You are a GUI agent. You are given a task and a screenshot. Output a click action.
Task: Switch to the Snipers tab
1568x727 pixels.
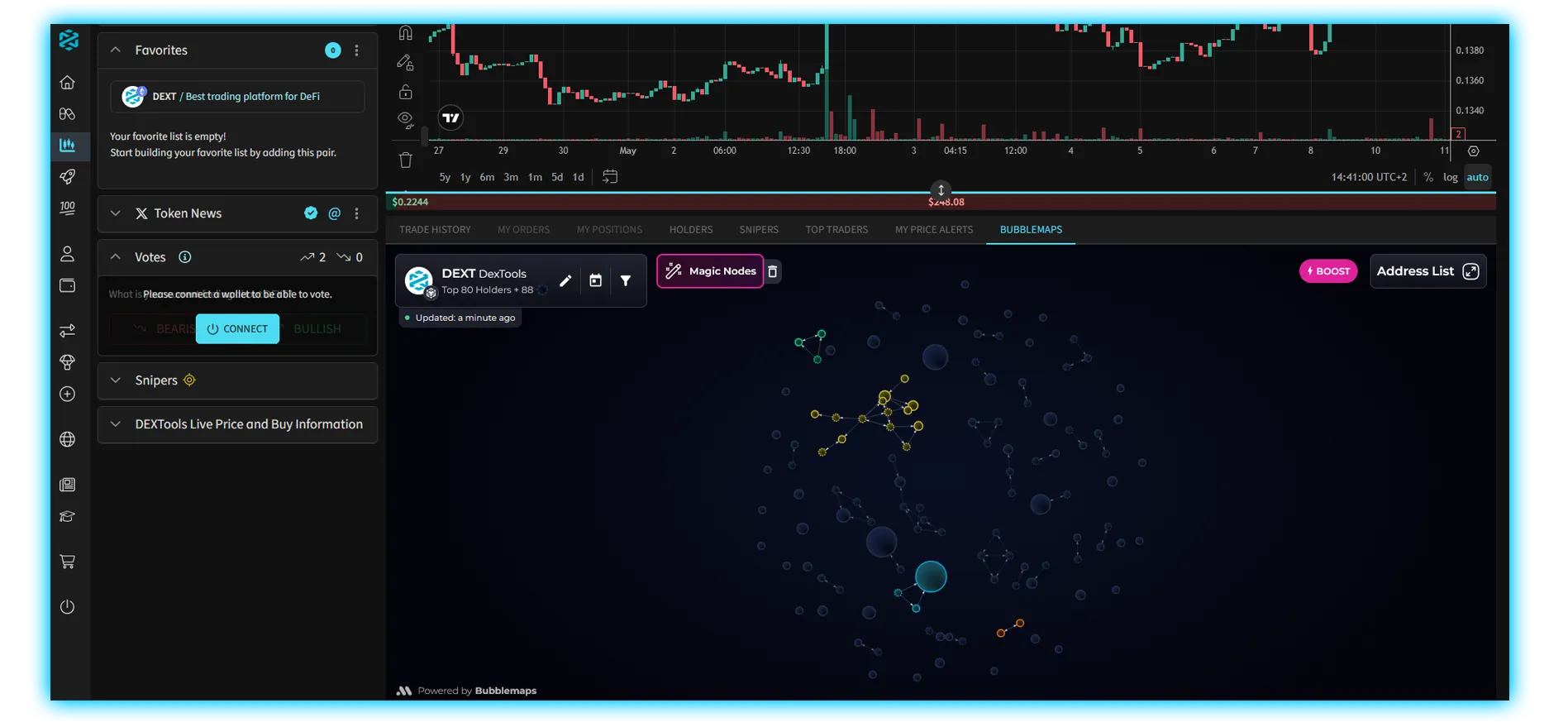tap(759, 230)
